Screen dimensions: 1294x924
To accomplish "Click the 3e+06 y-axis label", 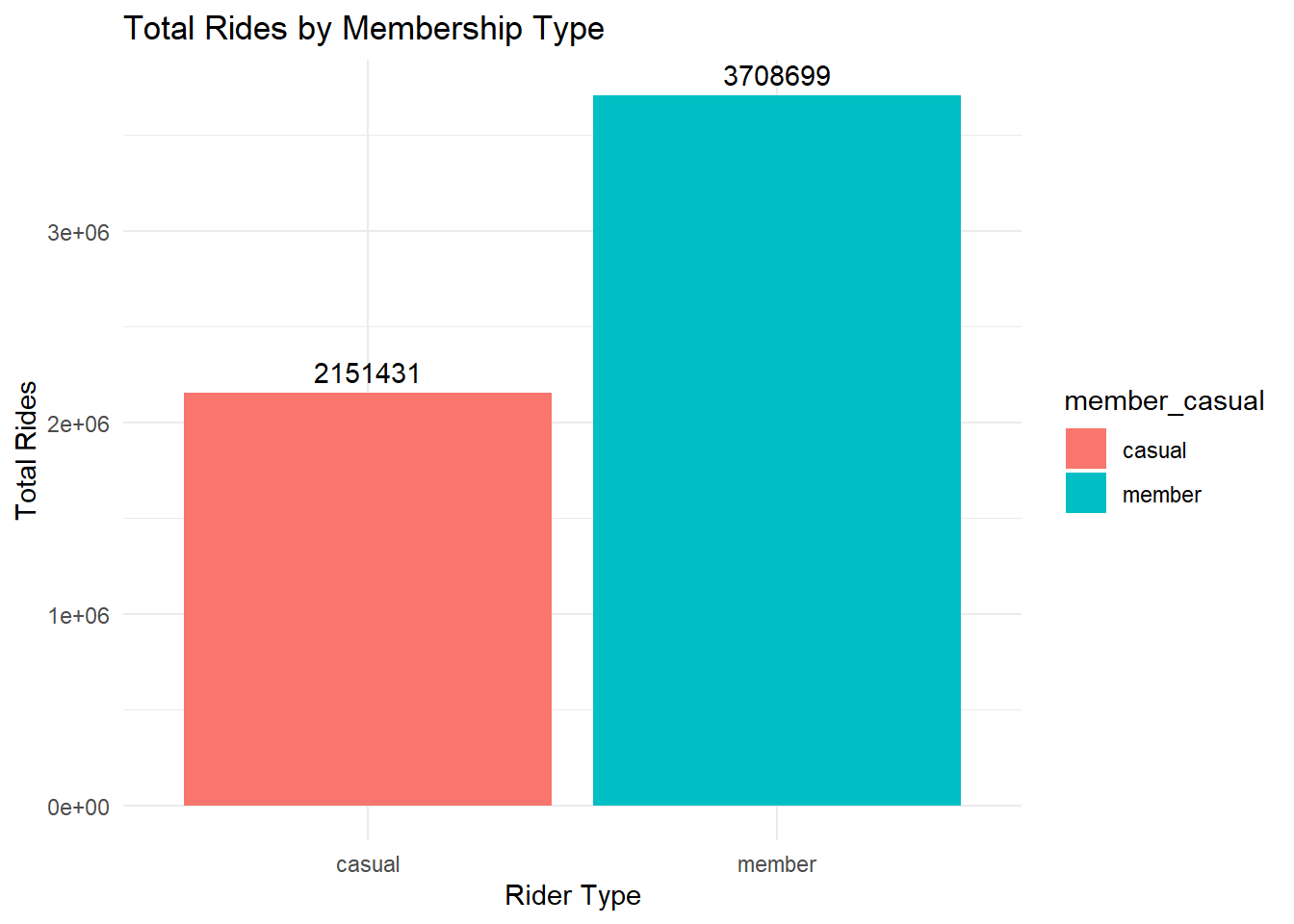I will 78,232.
